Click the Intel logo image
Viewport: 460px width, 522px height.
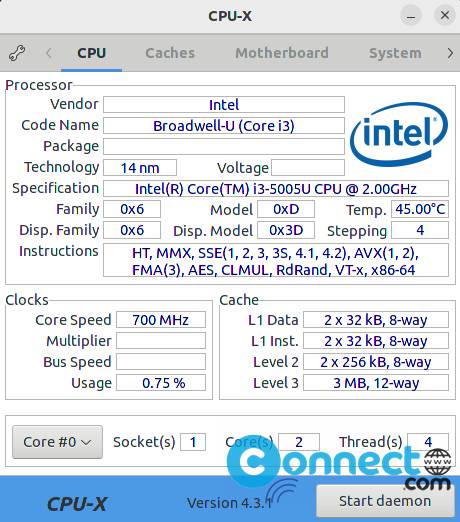click(399, 135)
